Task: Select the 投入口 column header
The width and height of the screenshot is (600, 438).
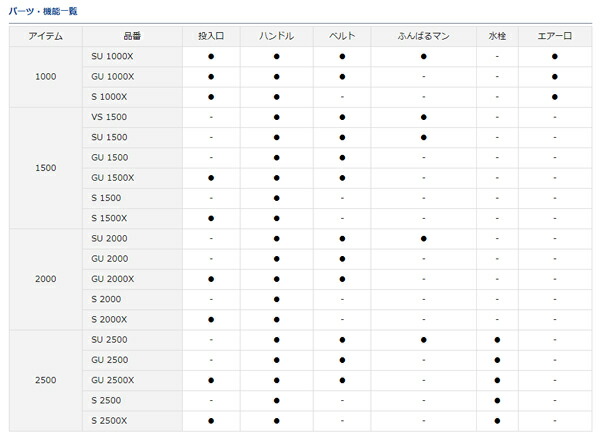Action: [x=211, y=36]
